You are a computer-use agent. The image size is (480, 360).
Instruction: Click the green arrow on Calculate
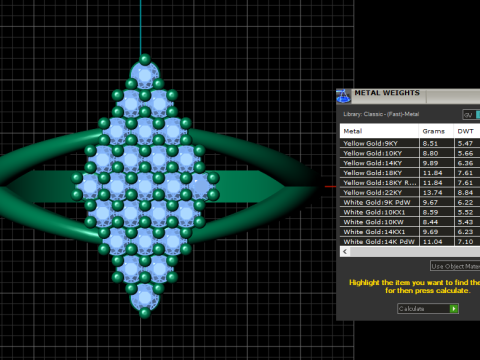[454, 309]
